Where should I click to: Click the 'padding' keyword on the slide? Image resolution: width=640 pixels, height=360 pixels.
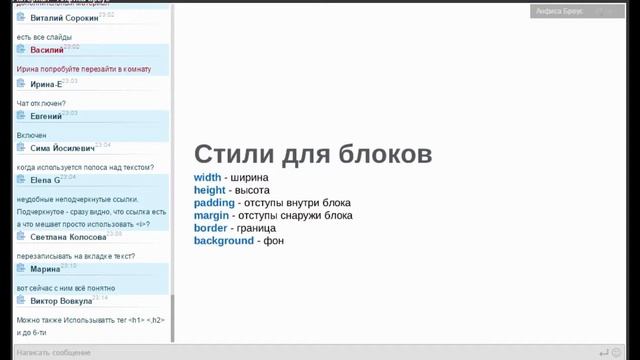click(x=214, y=203)
